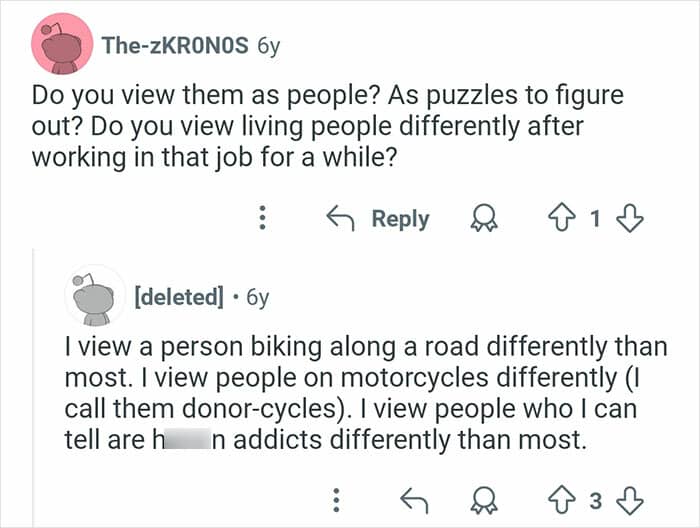The image size is (700, 528).
Task: Click The-zKRONOS user avatar
Action: 62,44
